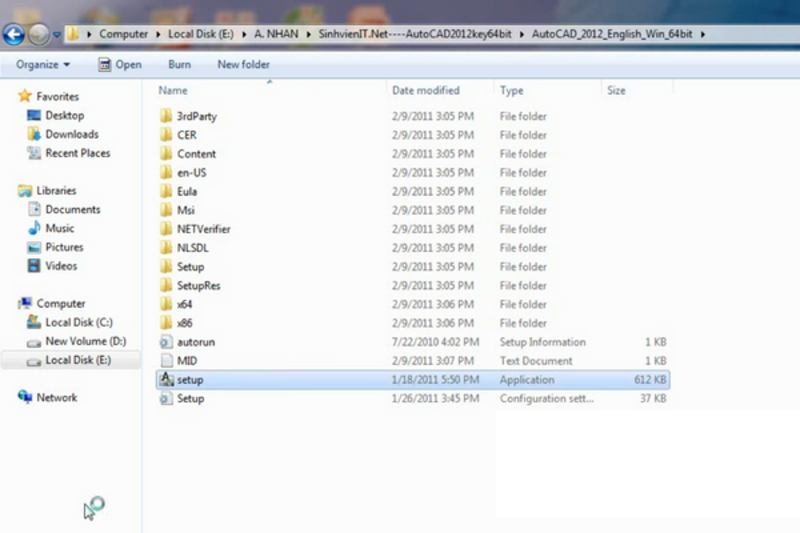Sort by the Name column header
The height and width of the screenshot is (533, 800).
coord(172,91)
